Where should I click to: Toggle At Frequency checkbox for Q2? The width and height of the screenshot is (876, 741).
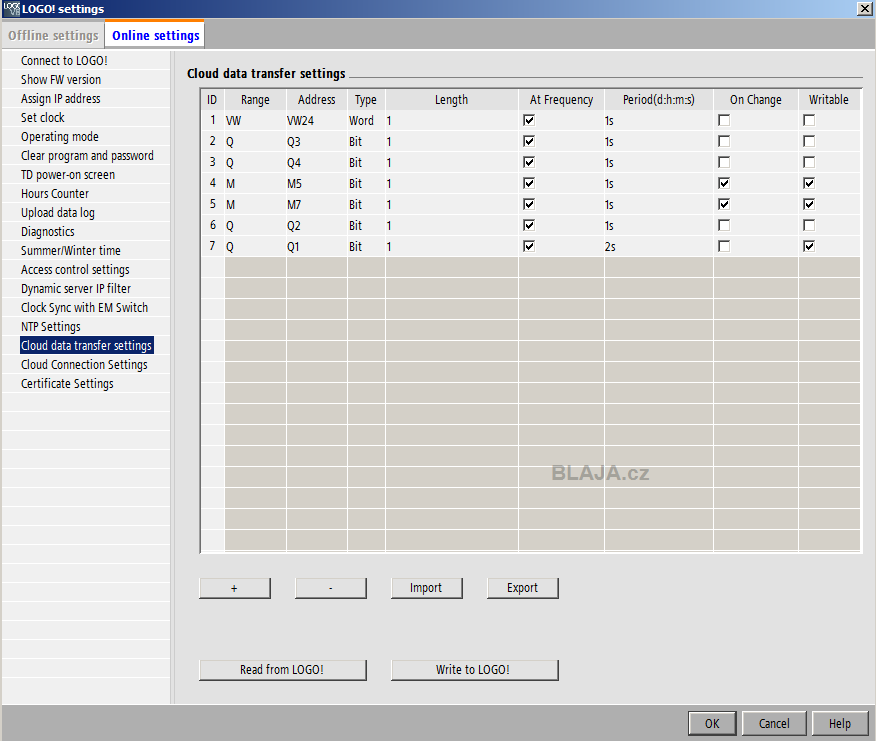(529, 225)
